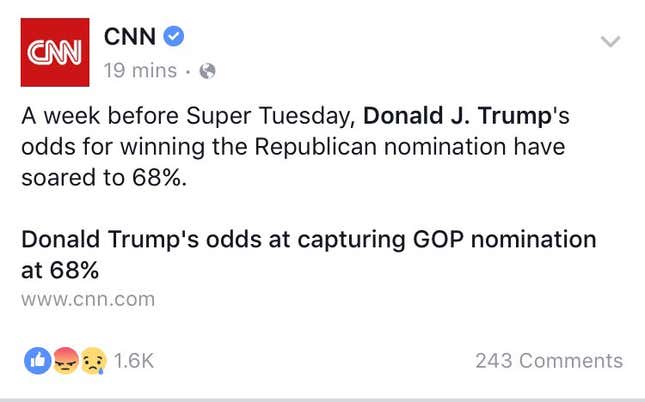View the 1.6K reactions count
The width and height of the screenshot is (645, 402).
[134, 361]
